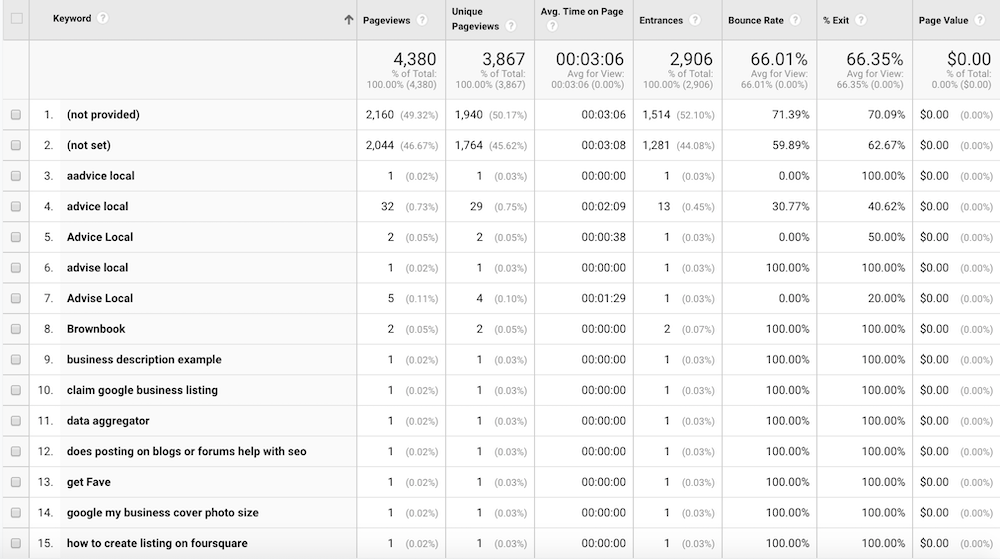Open how to create listing on foursquare
This screenshot has width=1000, height=559.
(x=158, y=543)
